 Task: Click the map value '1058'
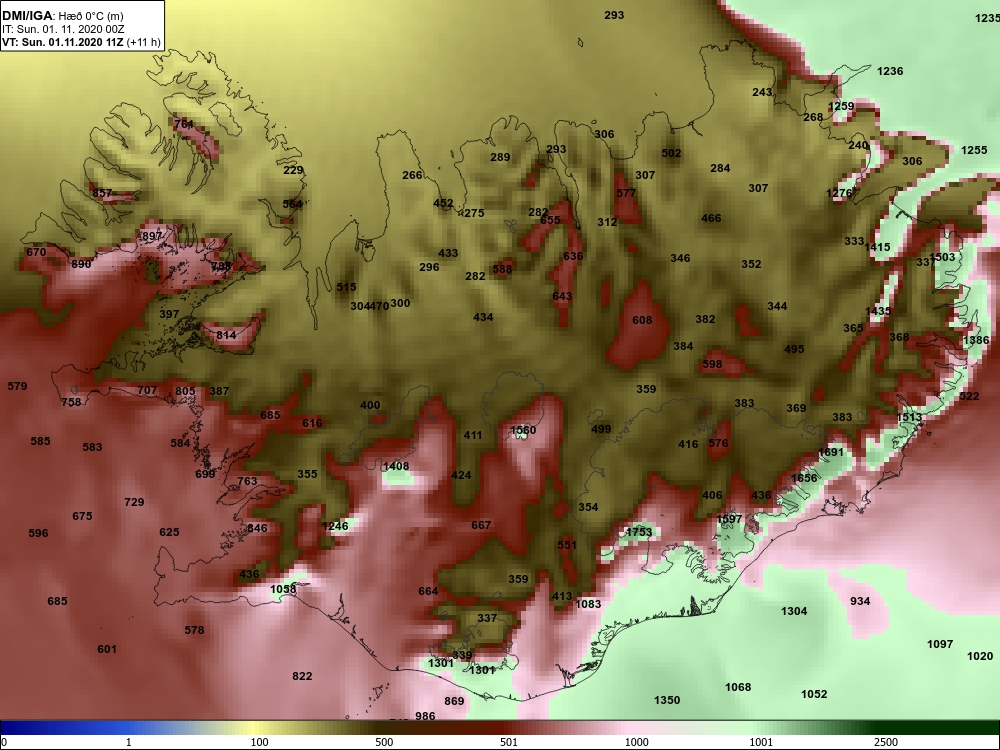pyautogui.click(x=283, y=589)
